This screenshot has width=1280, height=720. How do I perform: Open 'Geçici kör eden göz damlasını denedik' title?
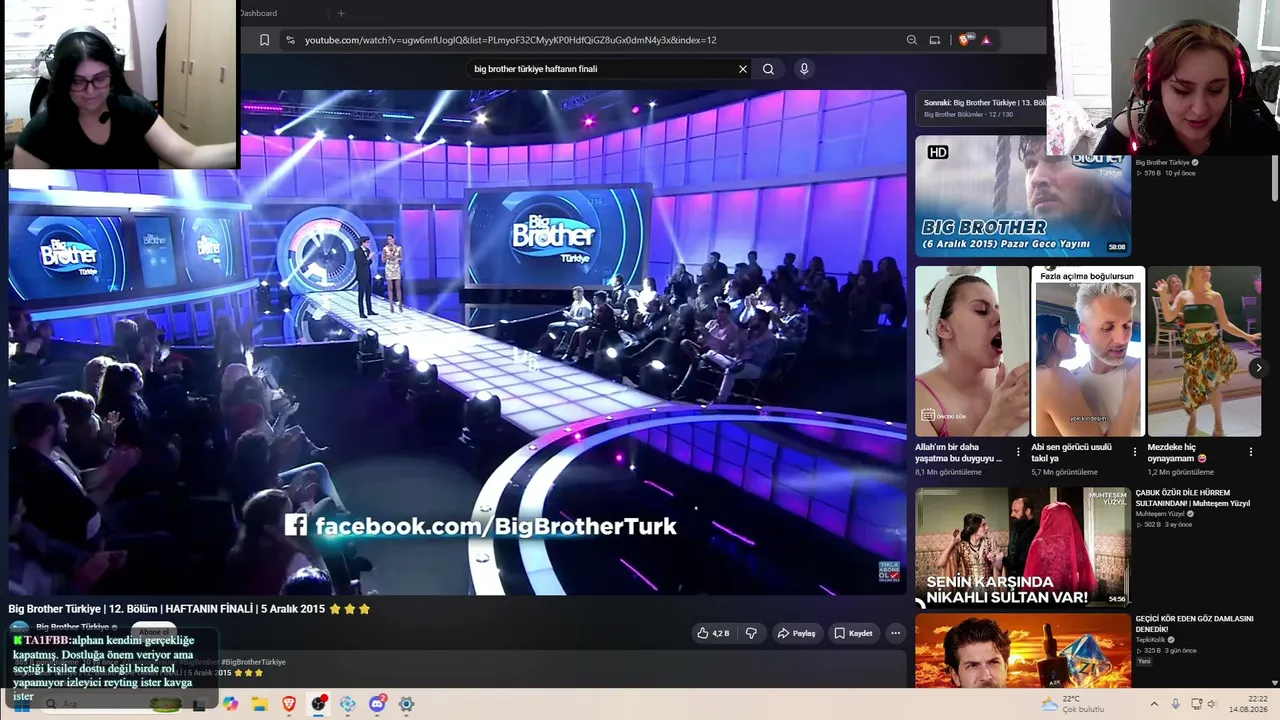tap(1194, 624)
